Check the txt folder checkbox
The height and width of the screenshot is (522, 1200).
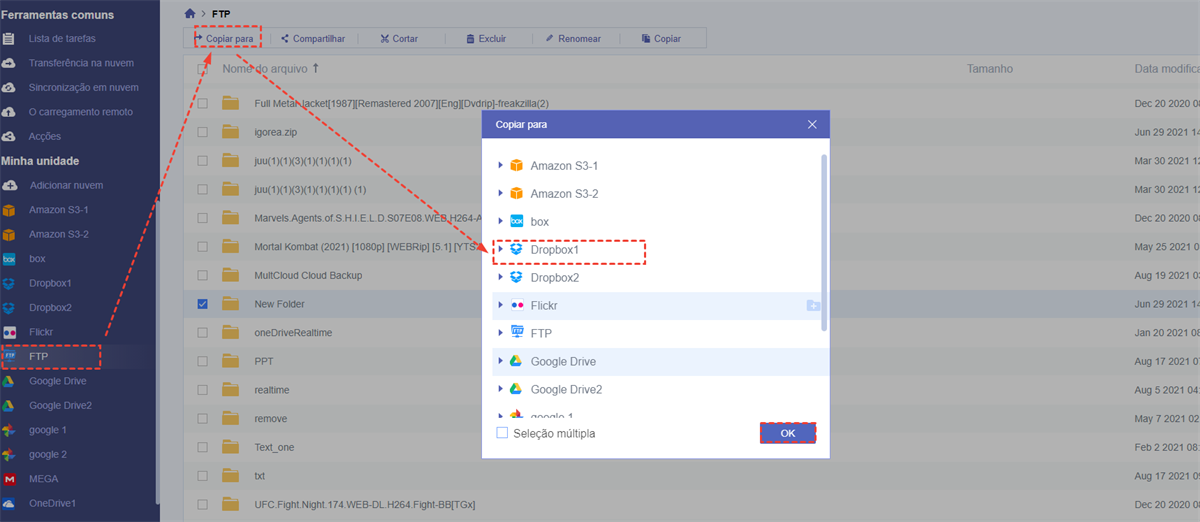coord(203,476)
